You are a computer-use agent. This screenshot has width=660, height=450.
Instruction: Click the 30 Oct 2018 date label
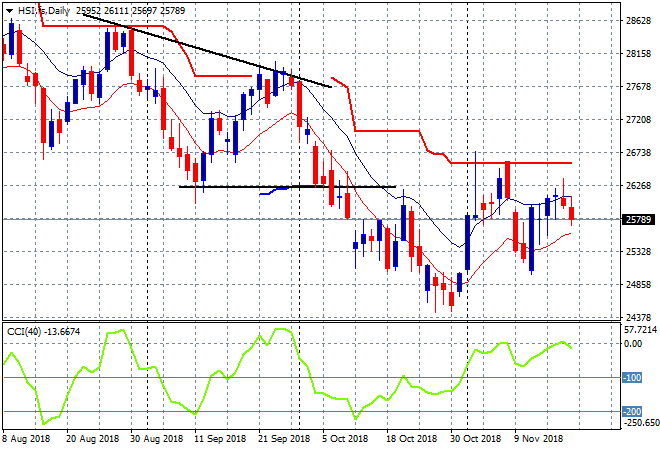[476, 439]
